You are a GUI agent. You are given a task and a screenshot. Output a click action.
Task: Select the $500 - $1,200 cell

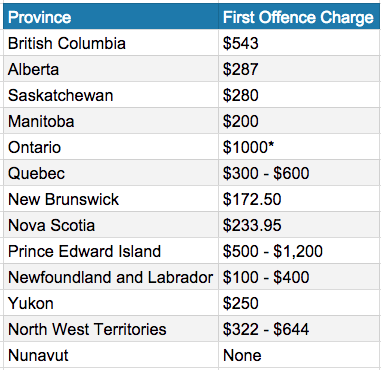click(300, 251)
